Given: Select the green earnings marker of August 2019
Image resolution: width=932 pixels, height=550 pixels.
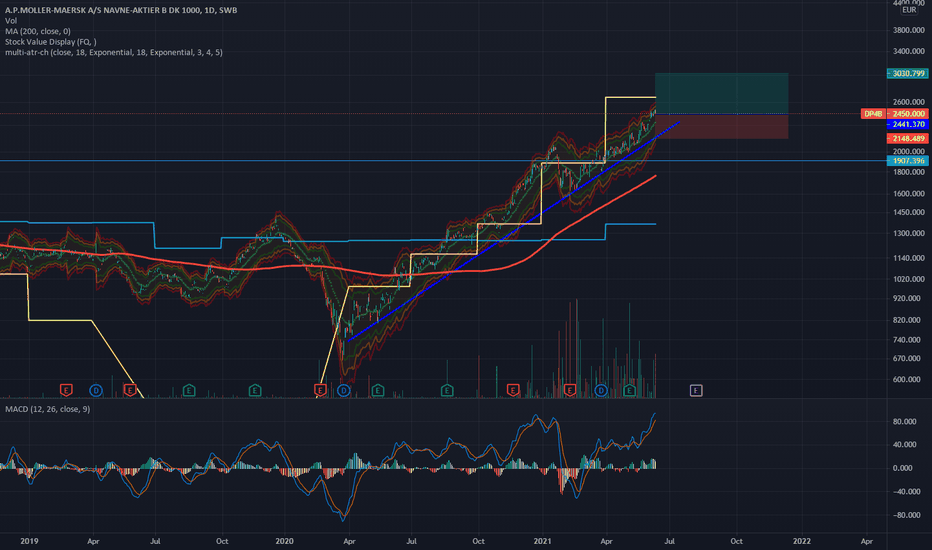Looking at the screenshot, I should click(189, 391).
